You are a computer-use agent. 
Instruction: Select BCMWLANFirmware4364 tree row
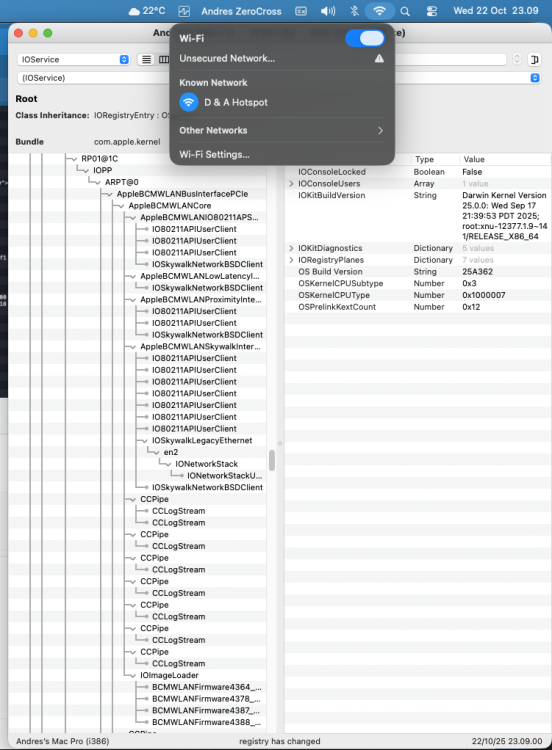coord(207,687)
